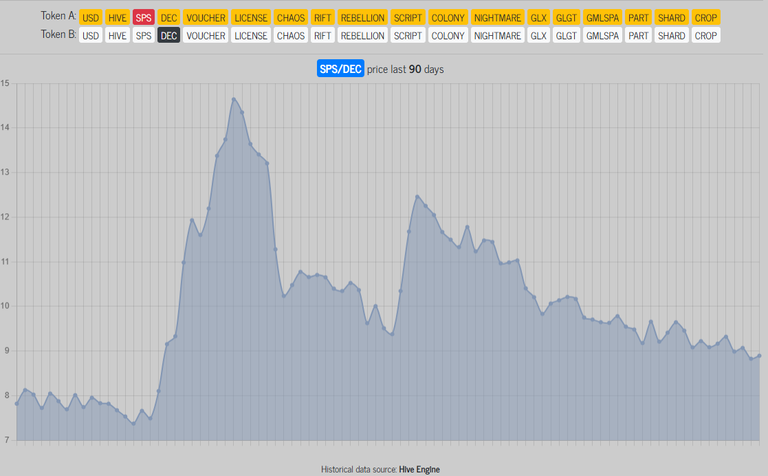The height and width of the screenshot is (476, 768).
Task: Choose COLONY in Token B row
Action: [x=448, y=35]
